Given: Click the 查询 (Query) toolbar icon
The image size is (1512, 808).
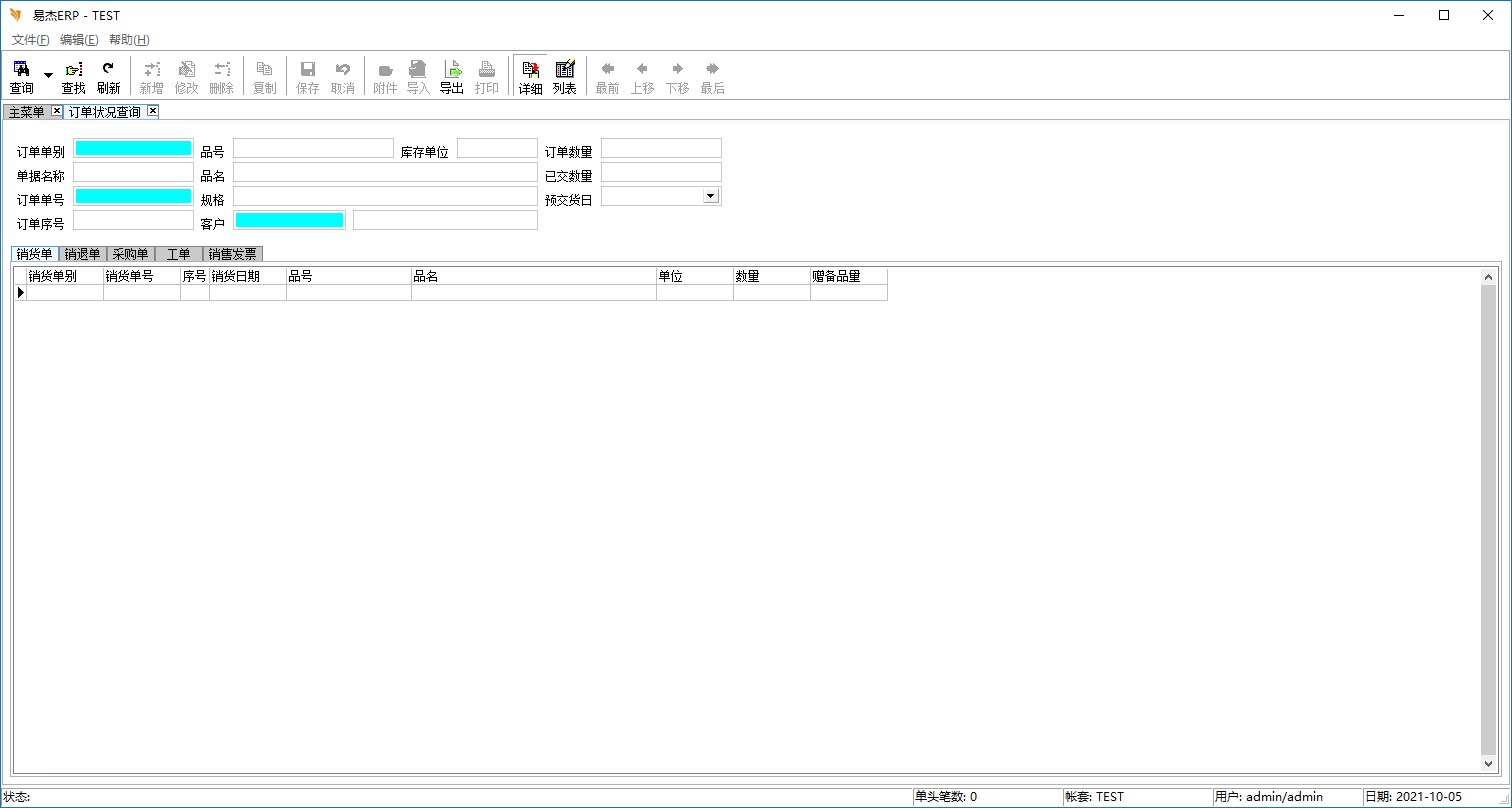Looking at the screenshot, I should pyautogui.click(x=21, y=76).
